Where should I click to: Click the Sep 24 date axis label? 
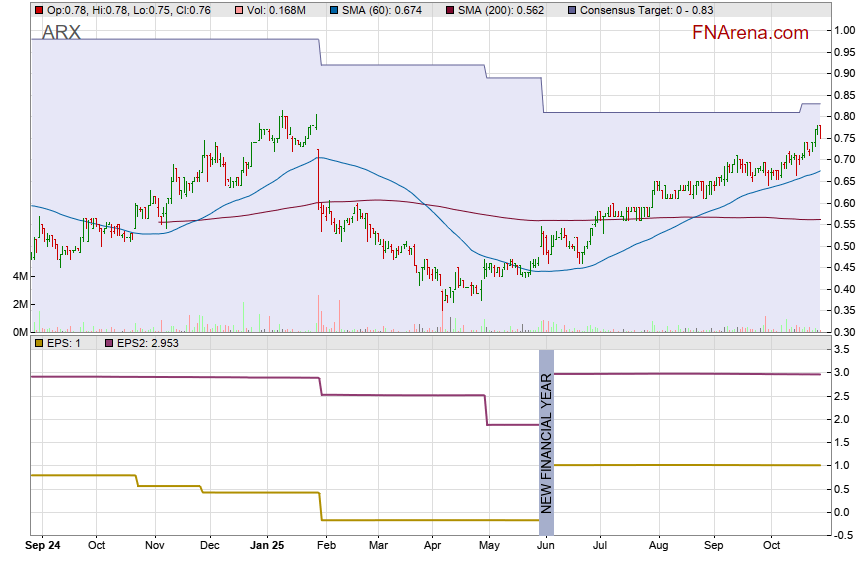(44, 547)
